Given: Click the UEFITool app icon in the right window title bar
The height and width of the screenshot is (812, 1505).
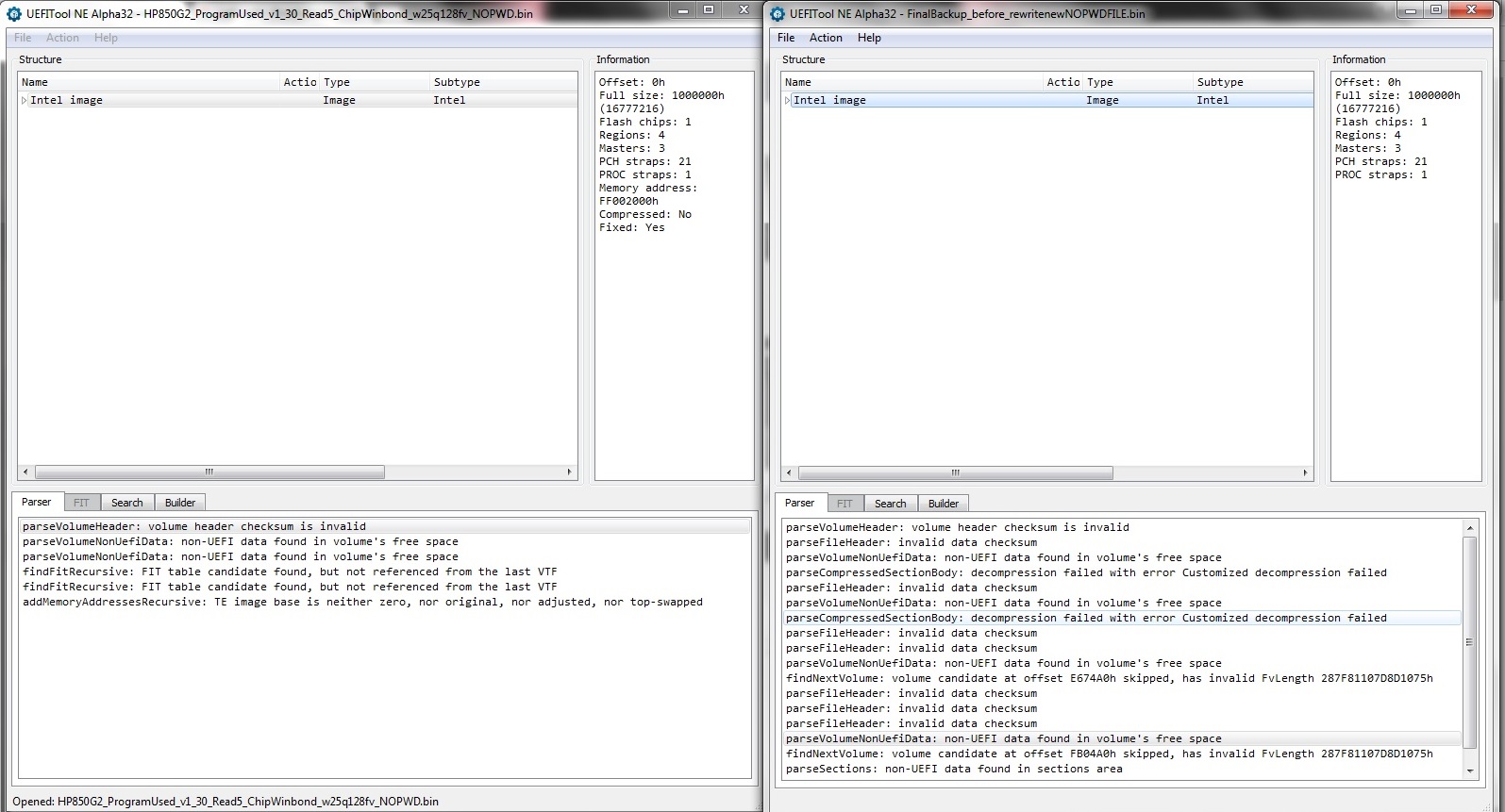Looking at the screenshot, I should point(778,14).
